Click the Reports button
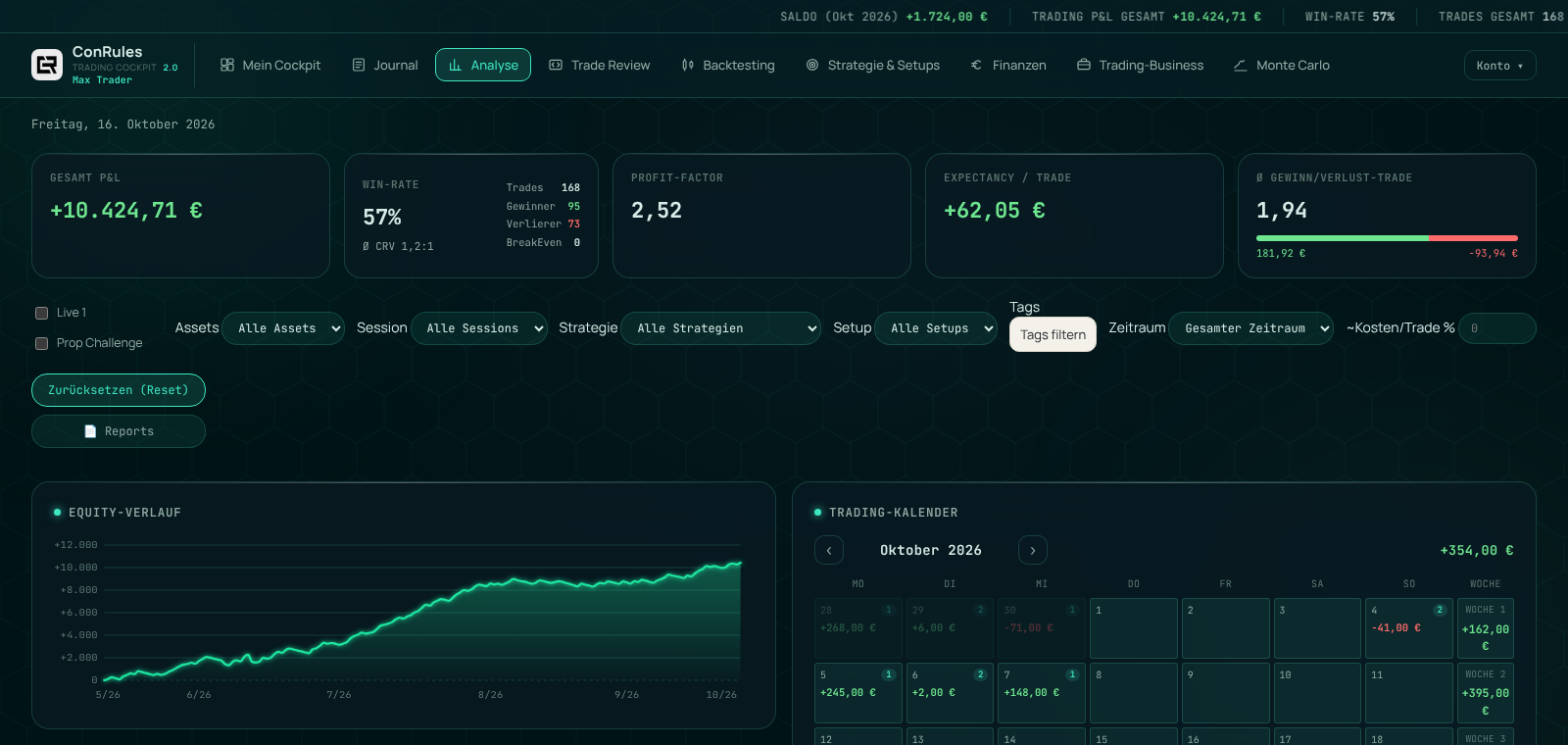 pyautogui.click(x=119, y=431)
